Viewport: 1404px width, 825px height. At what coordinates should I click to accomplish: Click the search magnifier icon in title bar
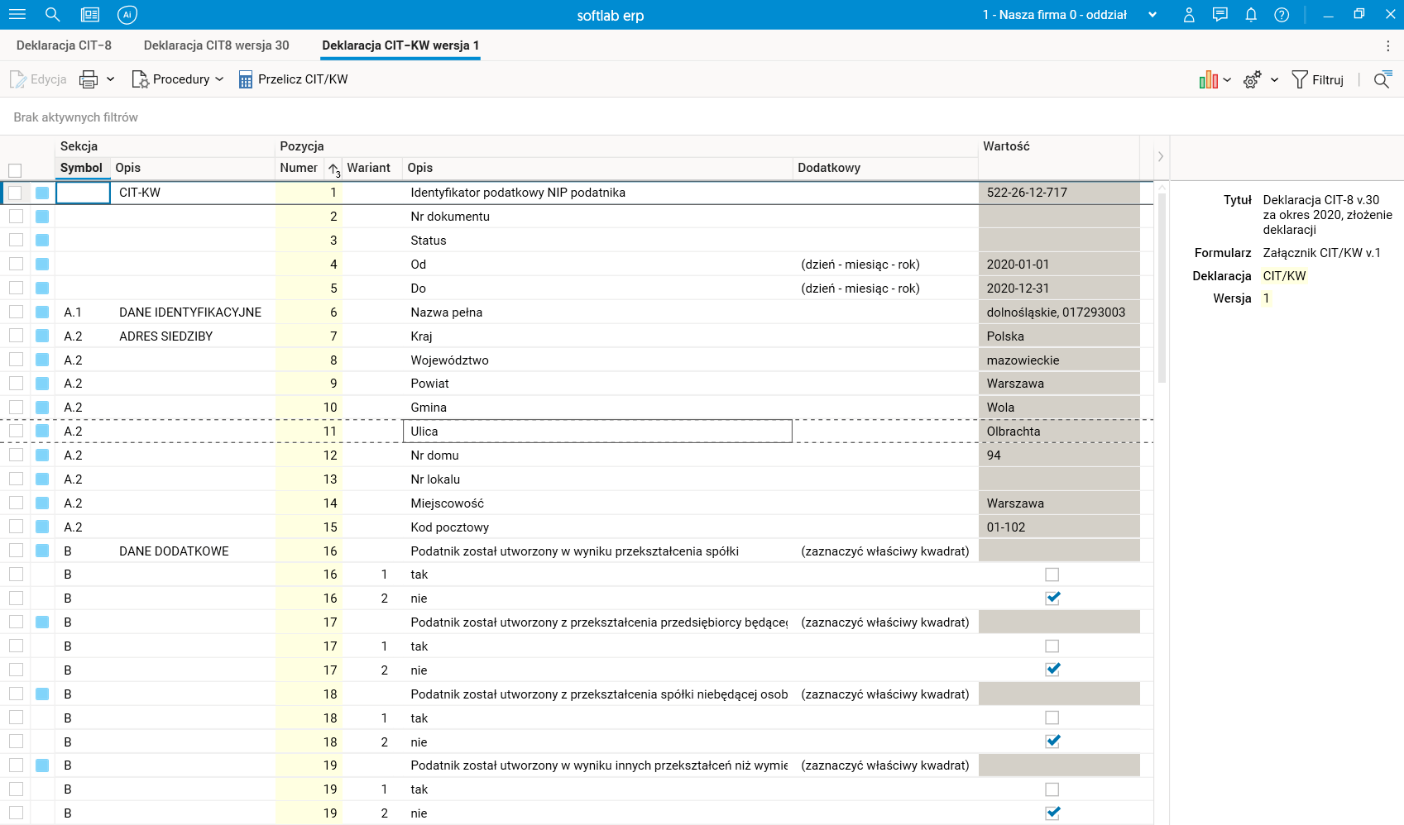pyautogui.click(x=53, y=15)
